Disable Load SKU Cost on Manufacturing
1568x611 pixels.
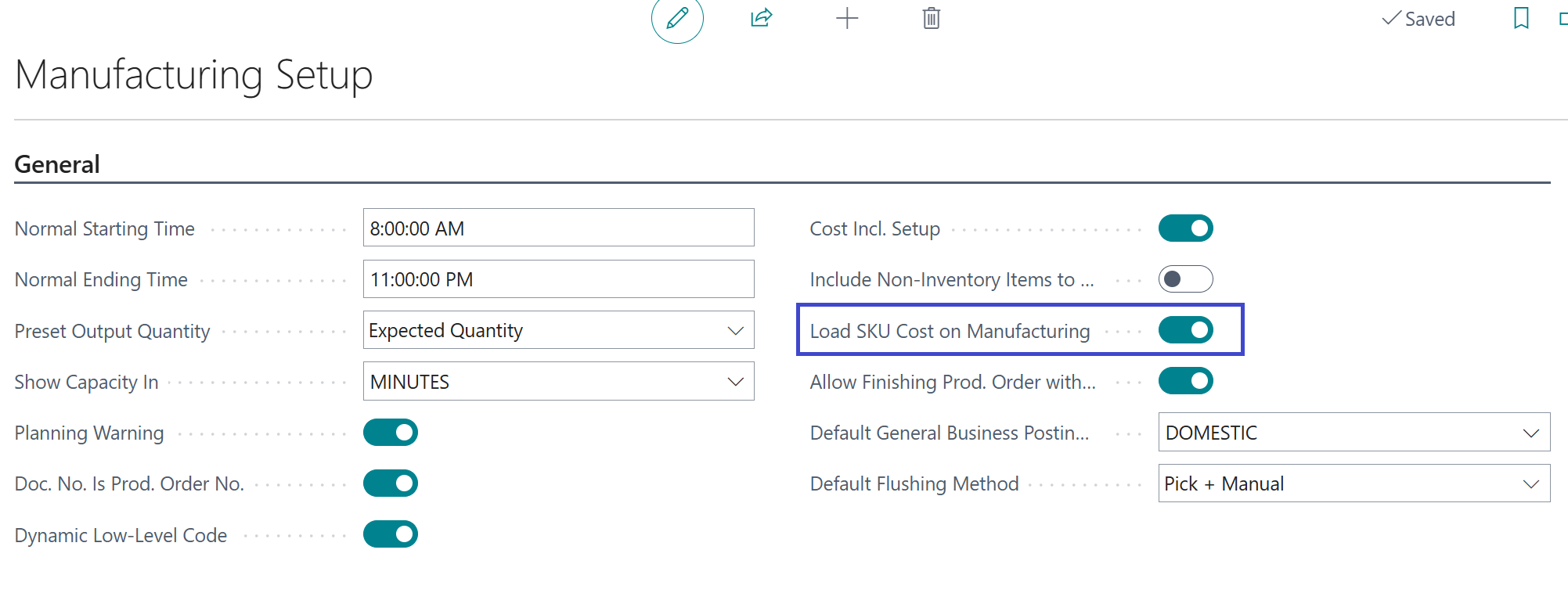click(x=1185, y=330)
